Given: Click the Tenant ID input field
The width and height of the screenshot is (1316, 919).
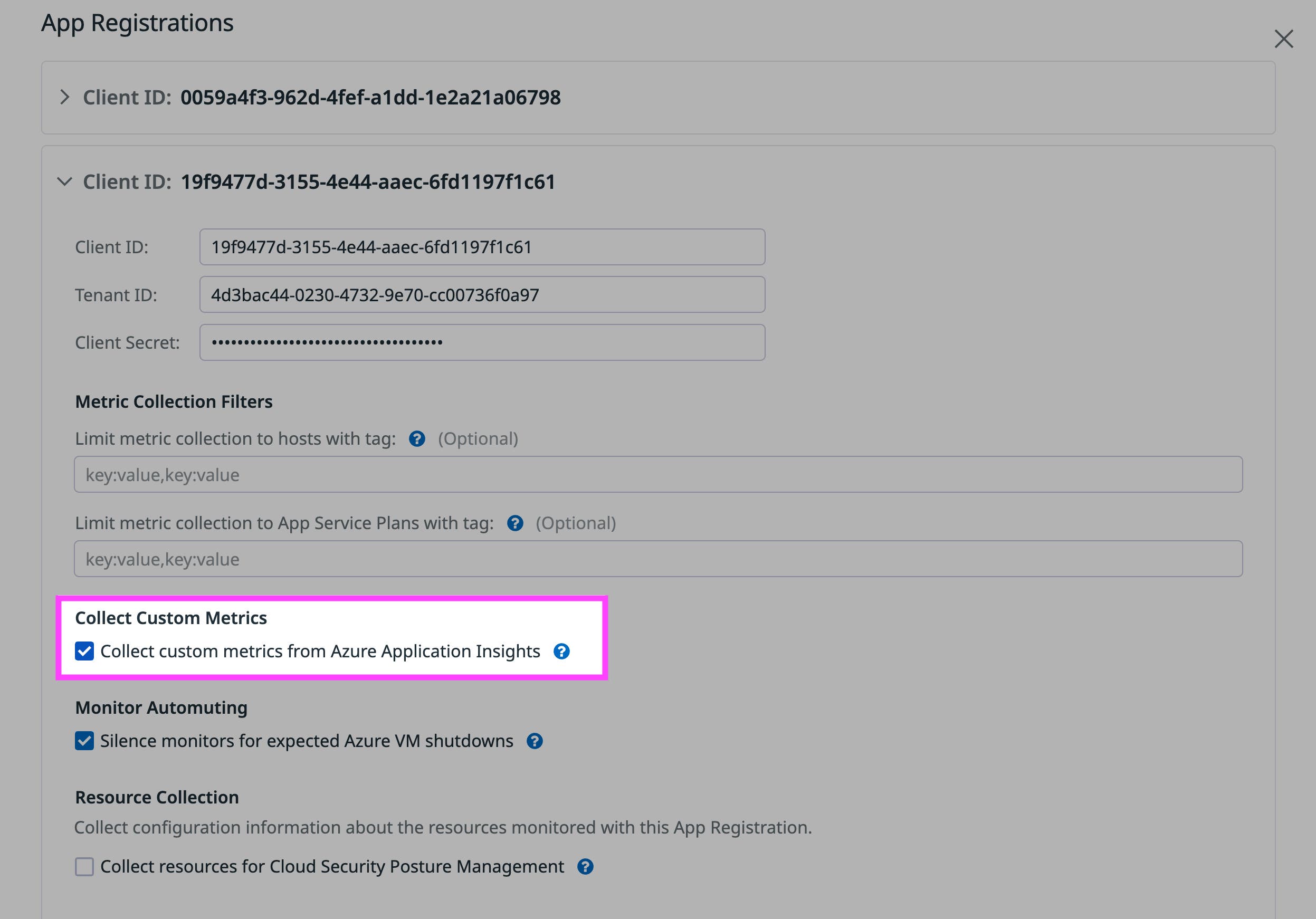Looking at the screenshot, I should pos(481,294).
